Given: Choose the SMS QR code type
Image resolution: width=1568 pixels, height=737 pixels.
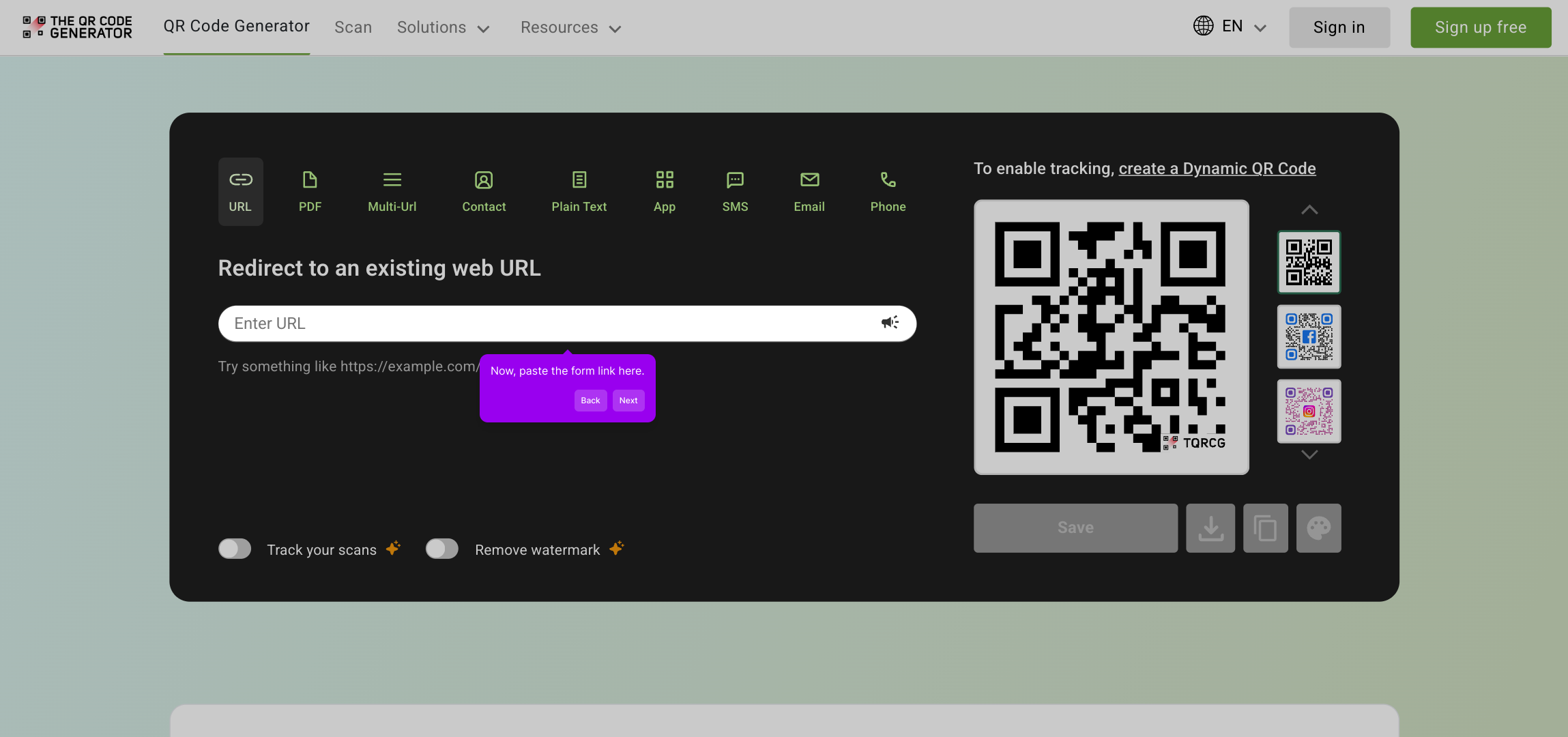Looking at the screenshot, I should [735, 192].
